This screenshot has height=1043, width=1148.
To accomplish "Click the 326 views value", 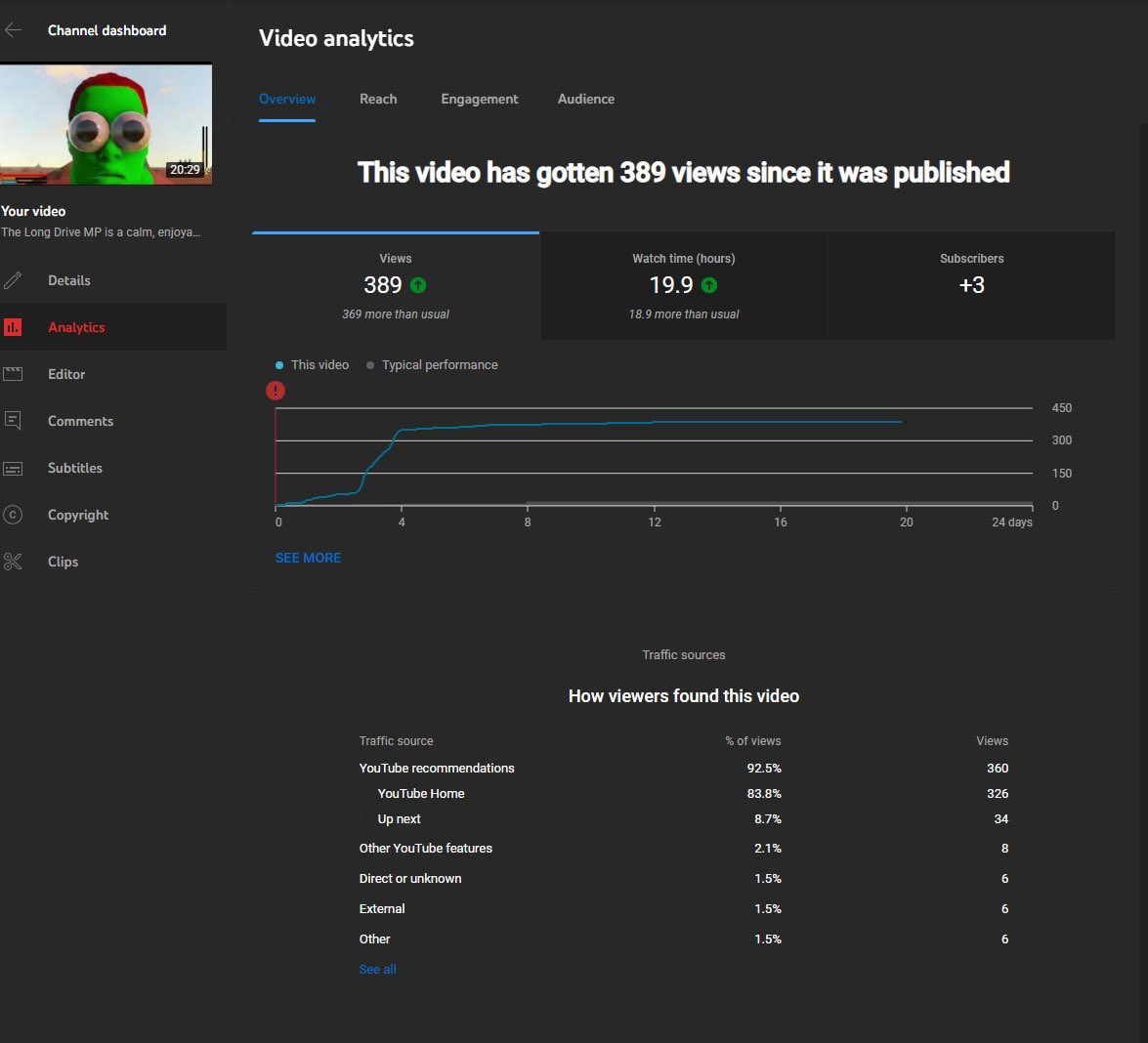I will (x=998, y=793).
